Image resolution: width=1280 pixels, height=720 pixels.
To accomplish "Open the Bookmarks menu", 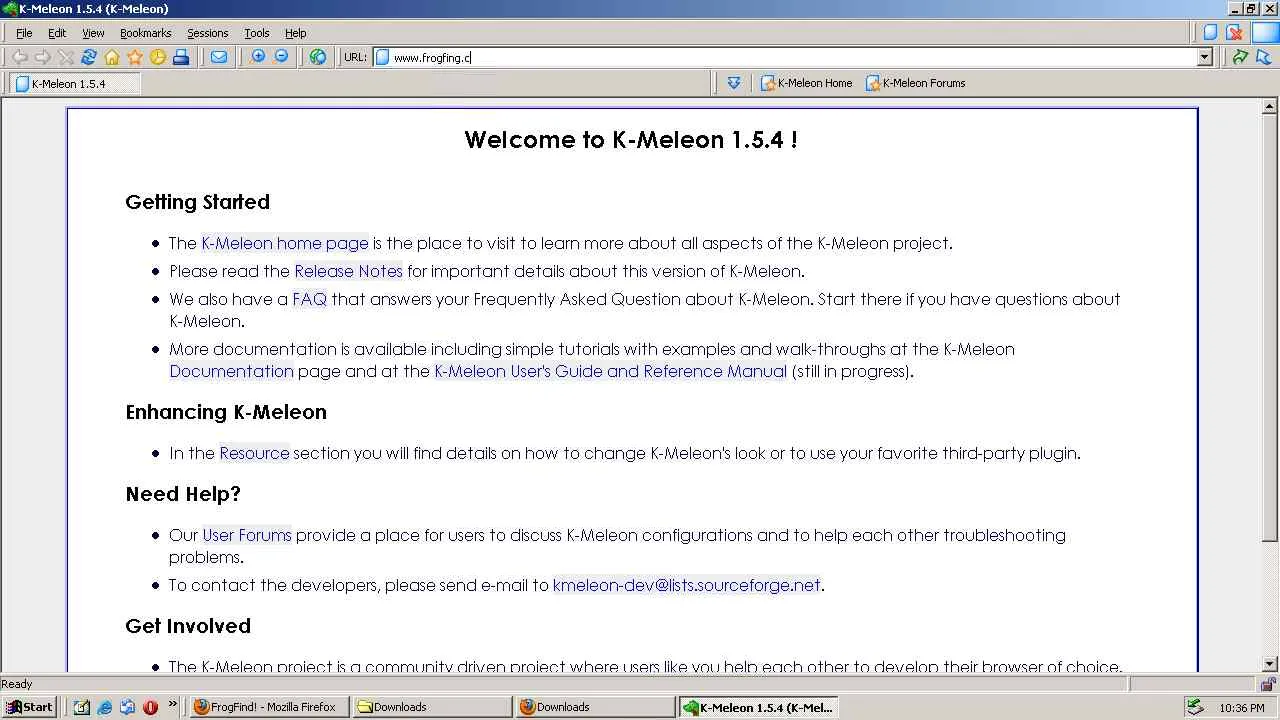I will 146,33.
